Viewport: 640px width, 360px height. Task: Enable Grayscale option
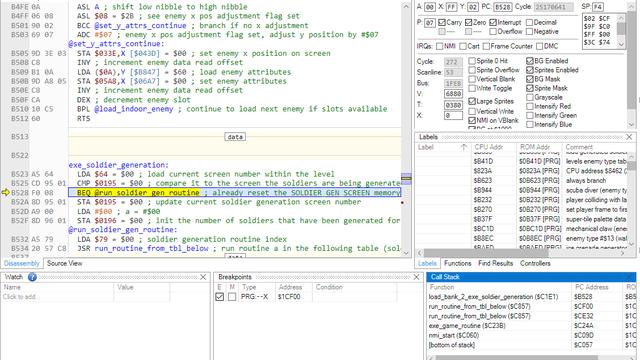pos(530,97)
